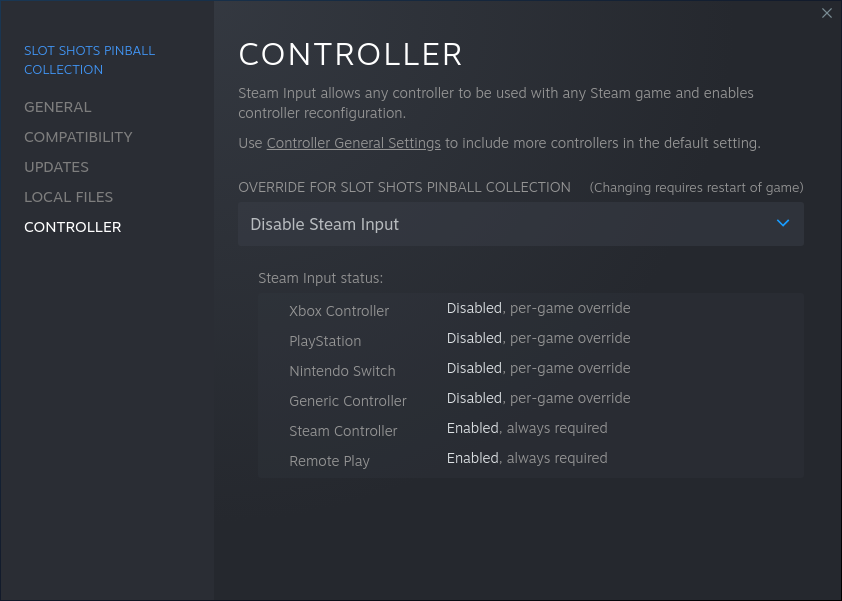Open the General settings tab
Image resolution: width=842 pixels, height=601 pixels.
click(58, 107)
